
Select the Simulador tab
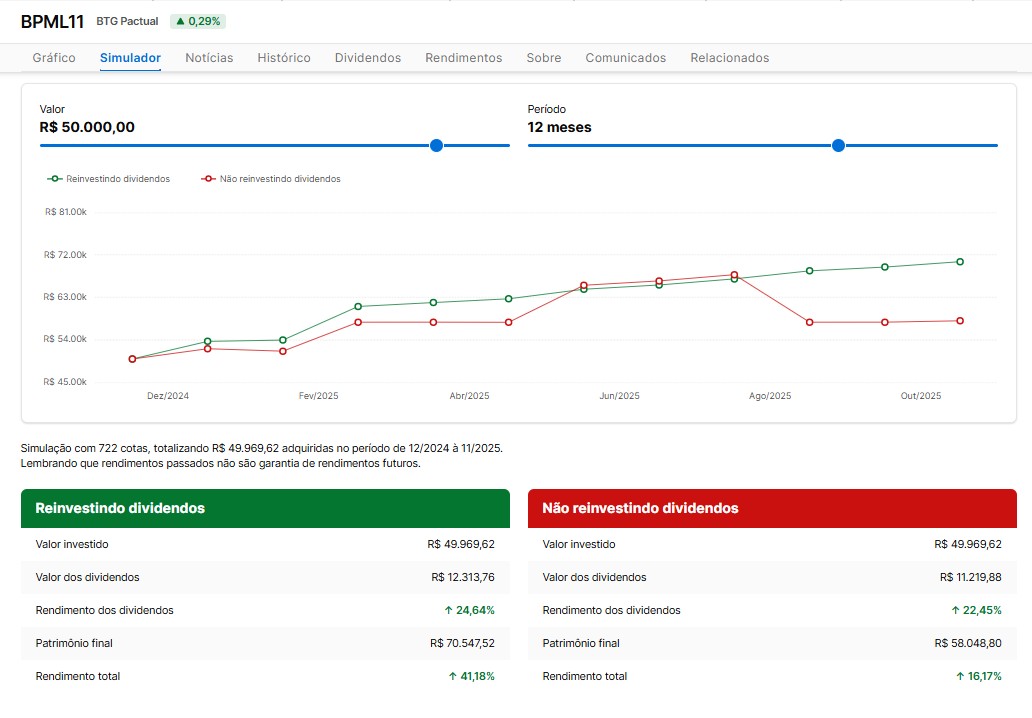(130, 58)
